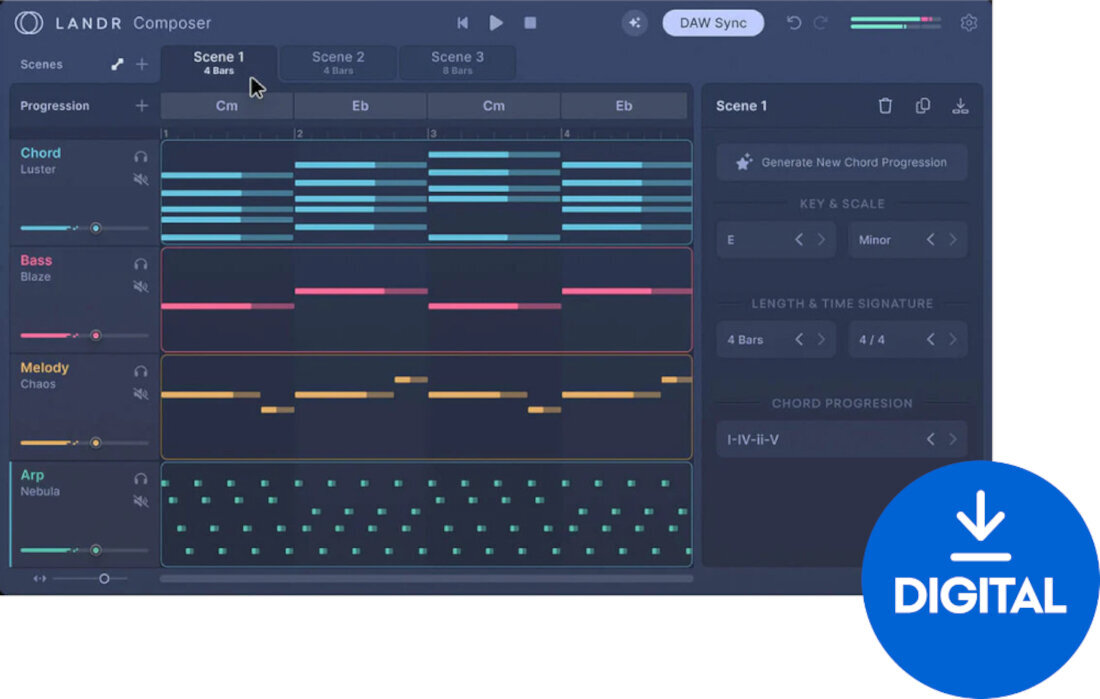Switch to the Scene 3 tab

[457, 62]
